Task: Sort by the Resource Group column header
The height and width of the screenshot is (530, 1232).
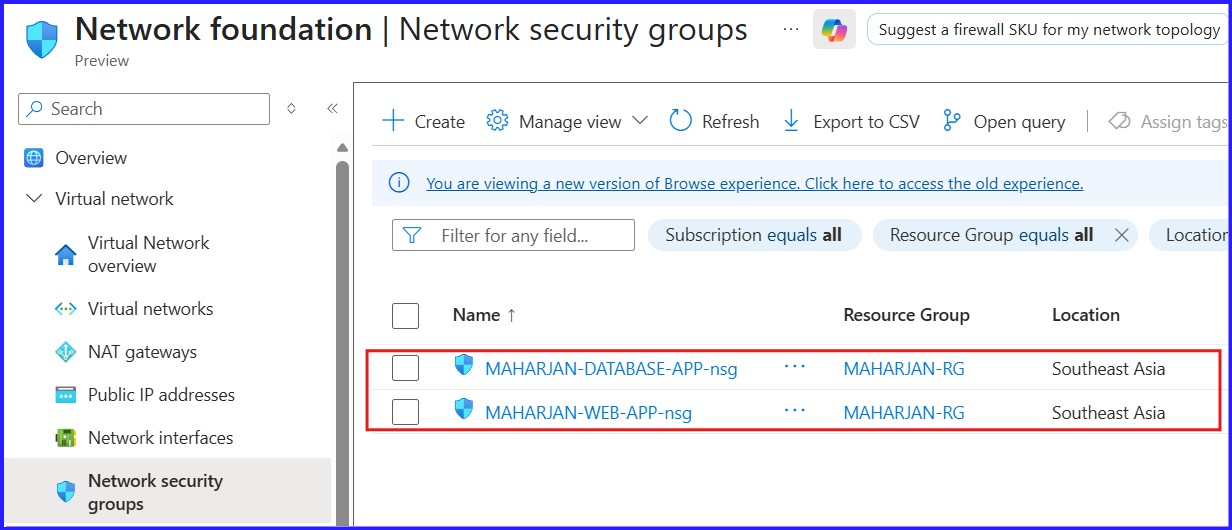Action: click(x=906, y=315)
